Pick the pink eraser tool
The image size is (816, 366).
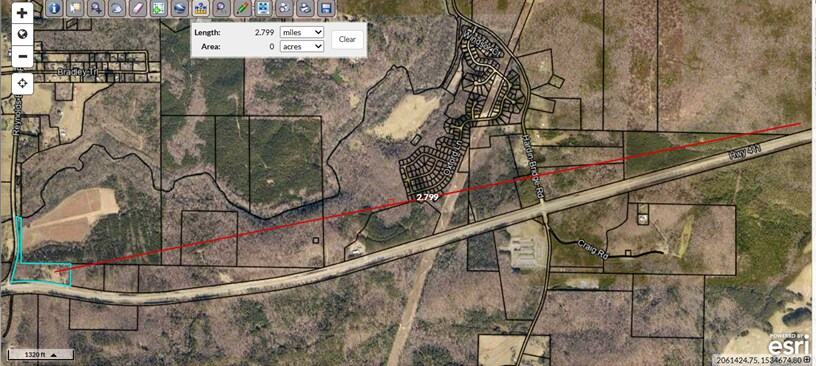point(137,7)
